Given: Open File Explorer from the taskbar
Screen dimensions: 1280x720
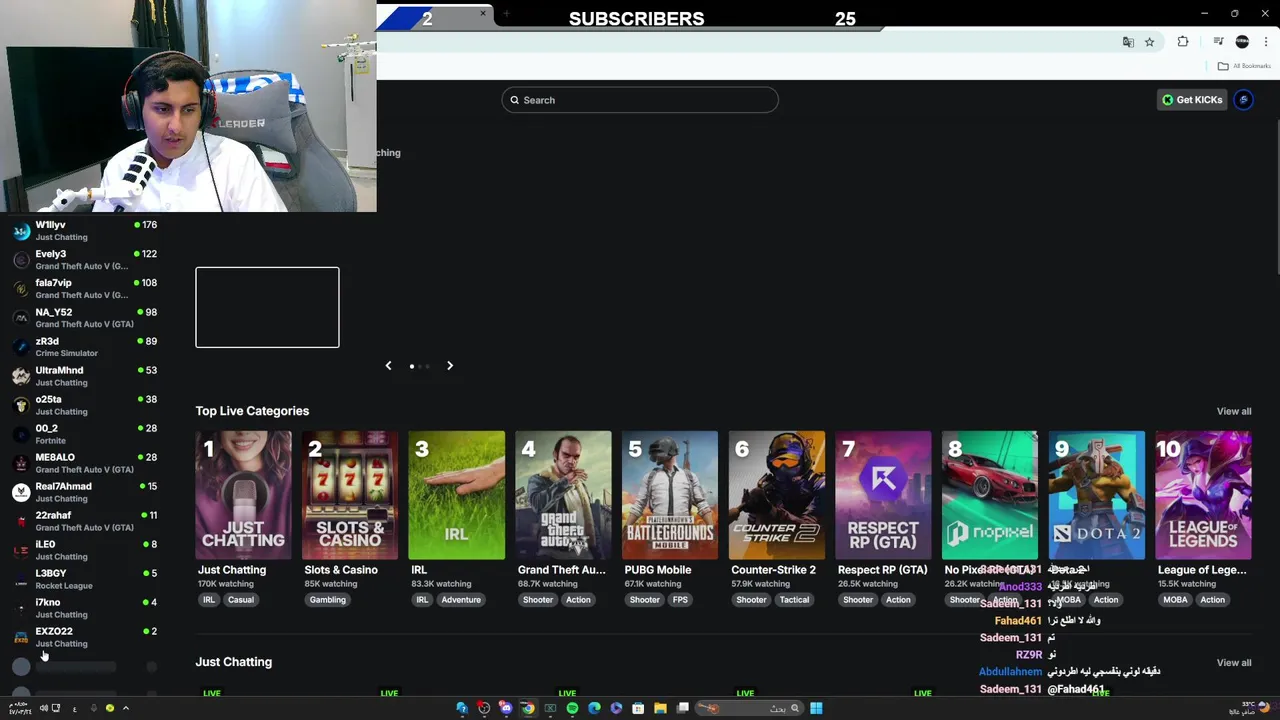Looking at the screenshot, I should [x=660, y=708].
